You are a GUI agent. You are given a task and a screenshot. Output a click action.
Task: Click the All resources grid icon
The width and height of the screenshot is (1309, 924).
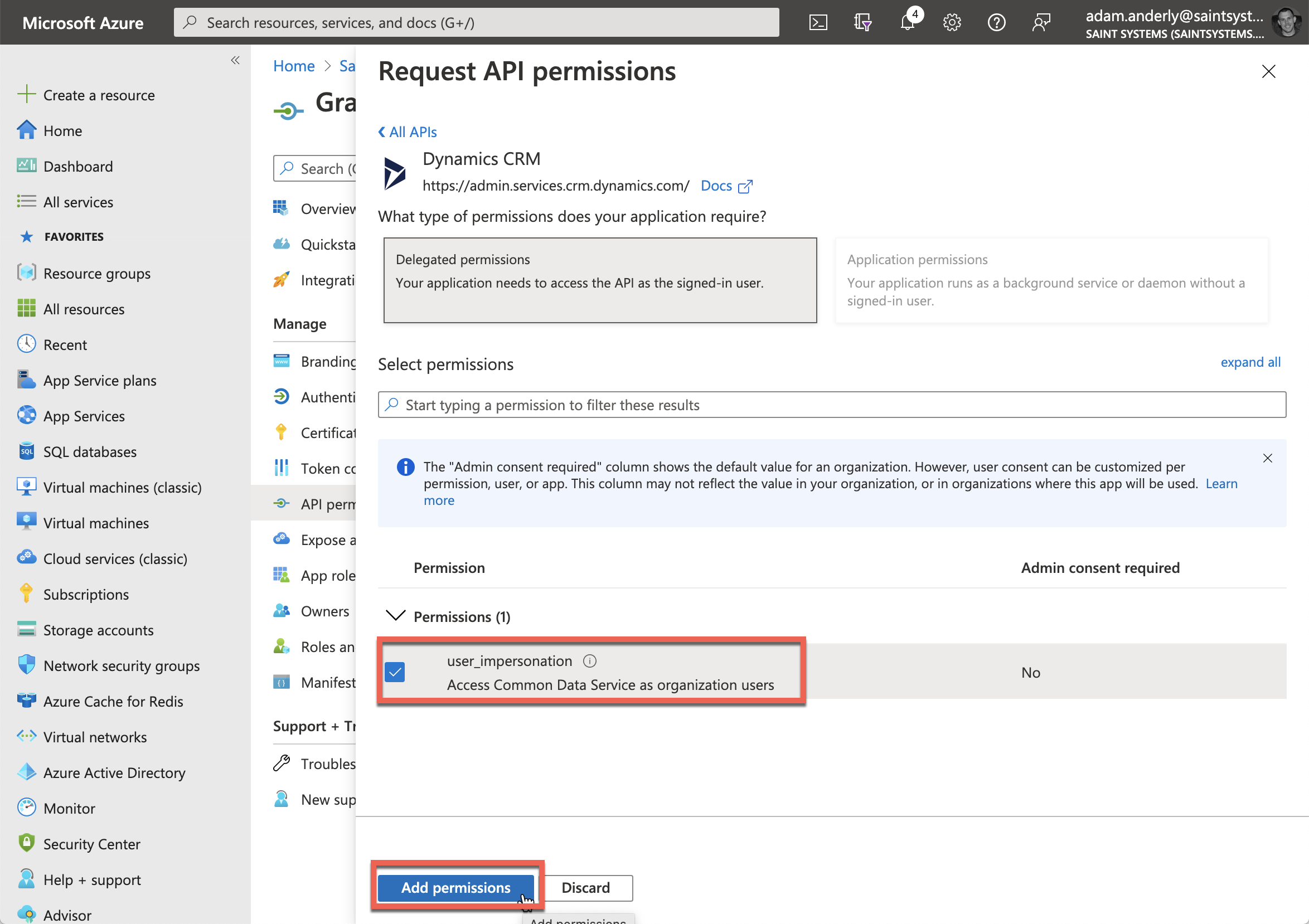pyautogui.click(x=26, y=308)
